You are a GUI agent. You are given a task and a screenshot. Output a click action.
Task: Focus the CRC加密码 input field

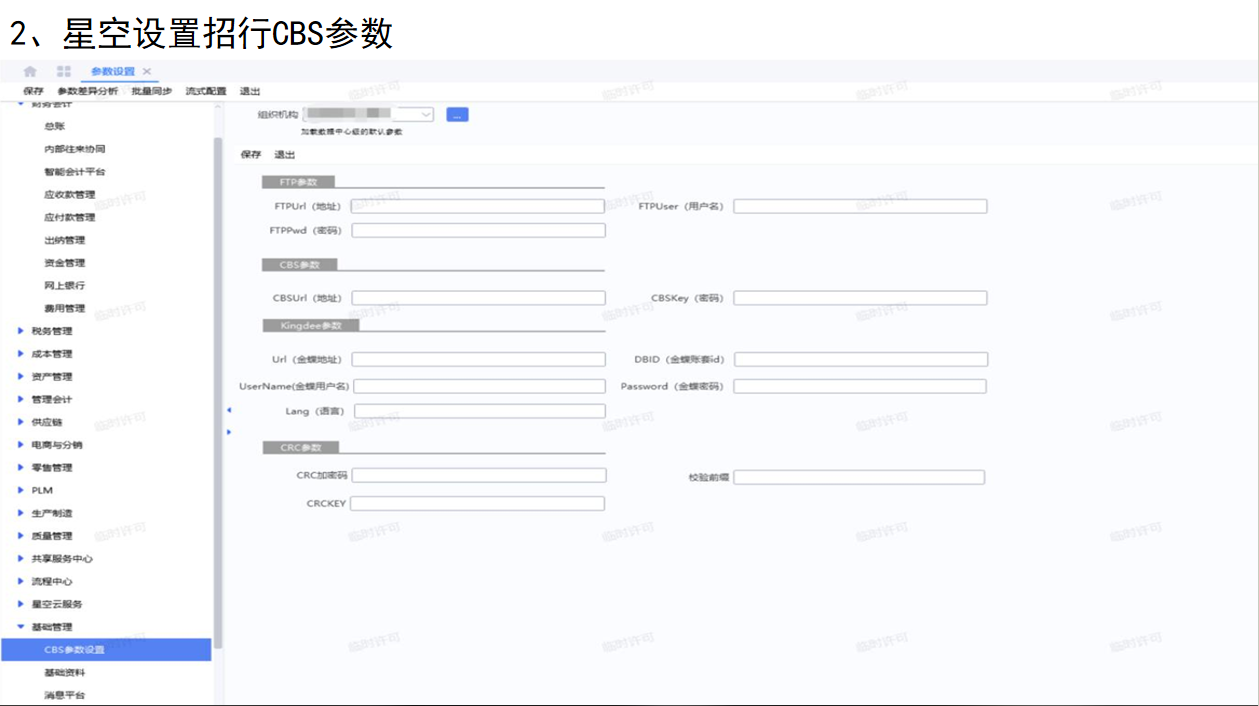pos(478,475)
